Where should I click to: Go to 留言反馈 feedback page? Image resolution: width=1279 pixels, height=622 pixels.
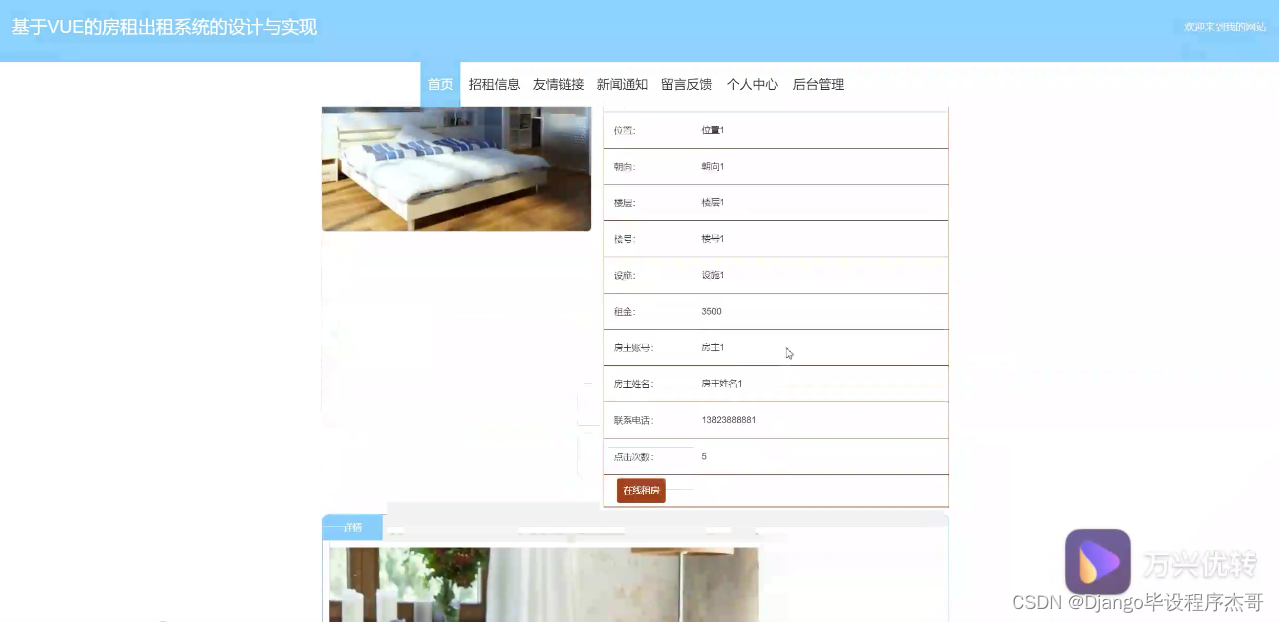coord(686,84)
